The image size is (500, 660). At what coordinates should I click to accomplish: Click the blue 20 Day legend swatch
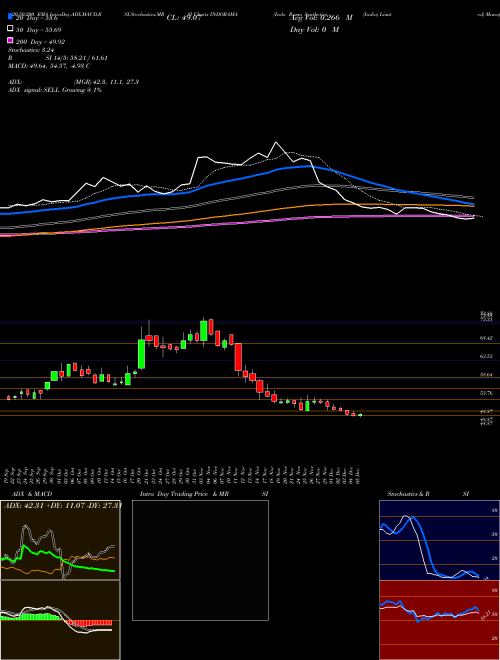coord(11,16)
